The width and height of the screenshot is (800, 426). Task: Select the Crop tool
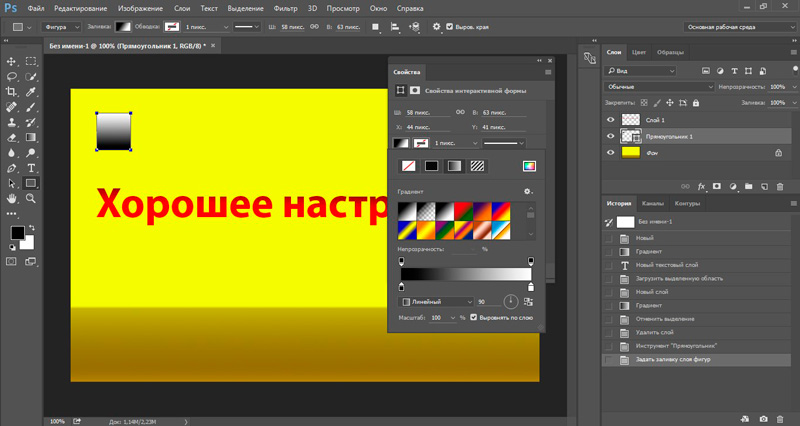click(11, 91)
